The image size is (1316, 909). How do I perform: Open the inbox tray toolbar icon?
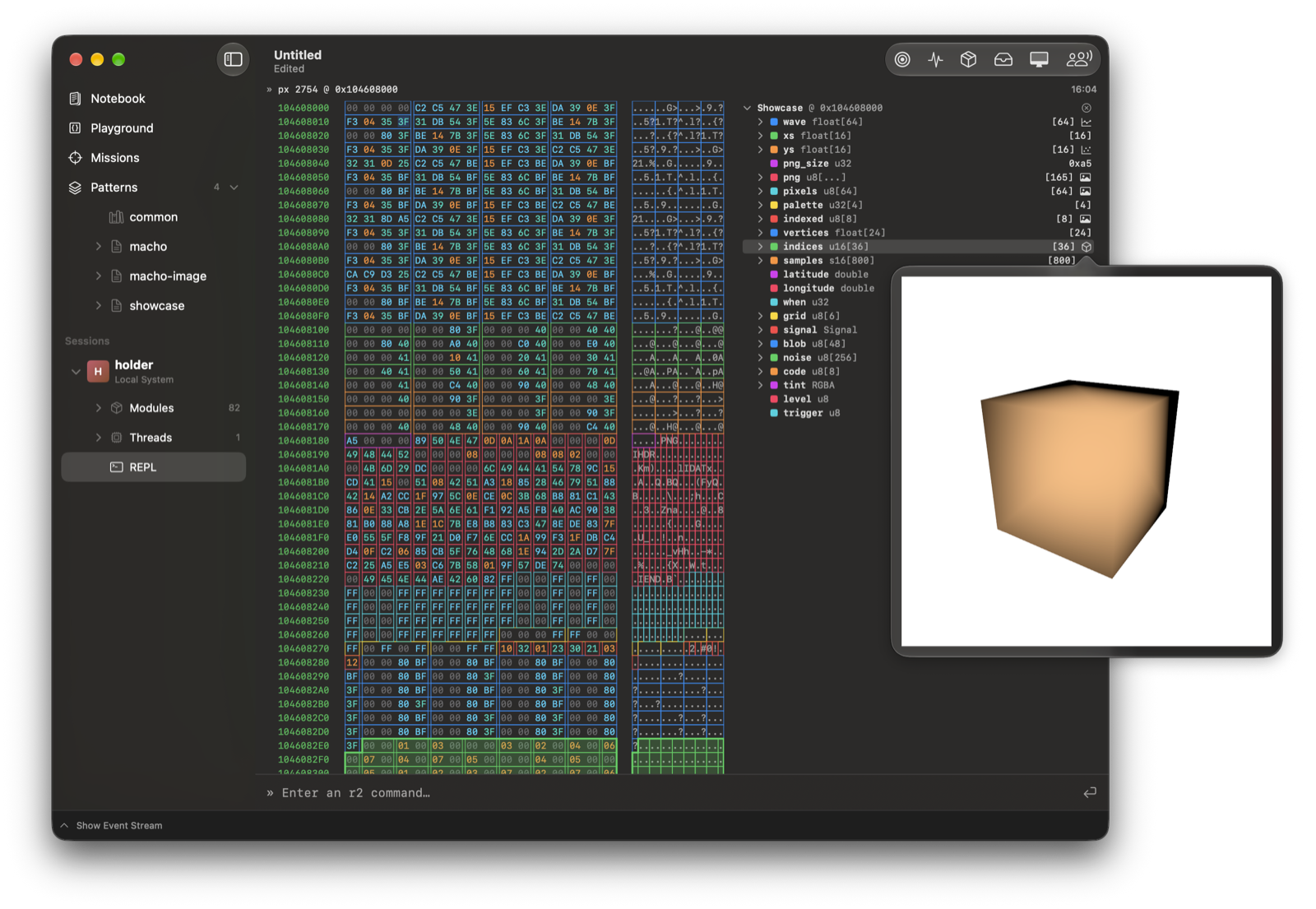1003,59
